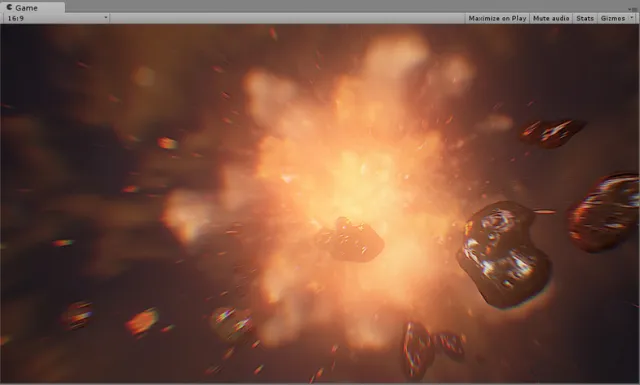Viewport: 640px width, 385px height.
Task: Expand the Gizmos dropdown arrow
Action: tap(632, 18)
